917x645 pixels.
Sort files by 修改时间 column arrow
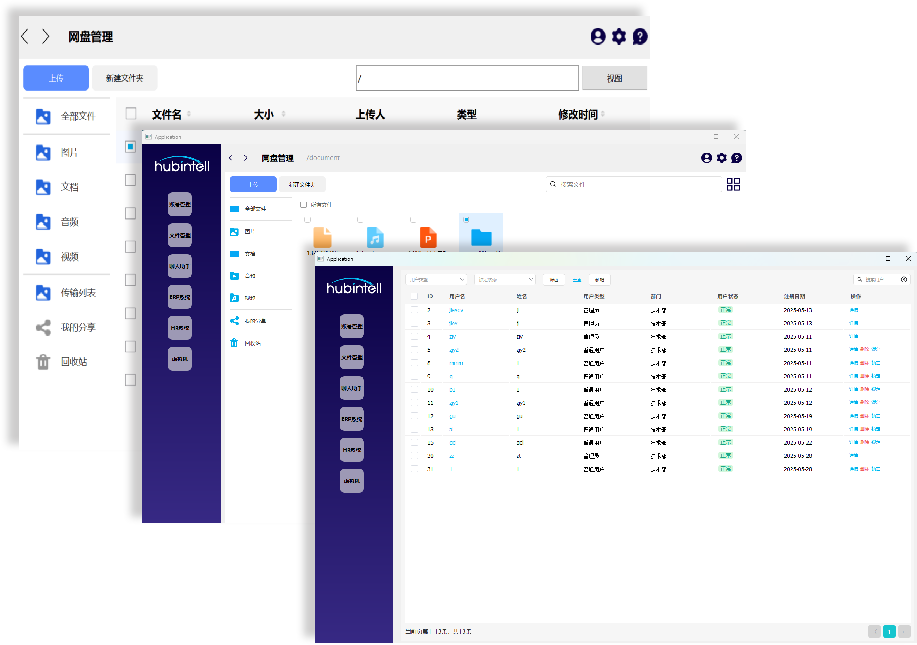tap(602, 115)
